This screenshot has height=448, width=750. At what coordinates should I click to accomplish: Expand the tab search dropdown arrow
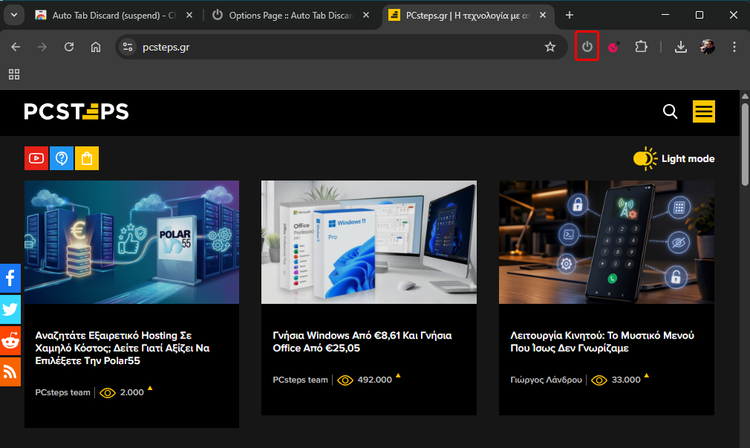pos(14,15)
